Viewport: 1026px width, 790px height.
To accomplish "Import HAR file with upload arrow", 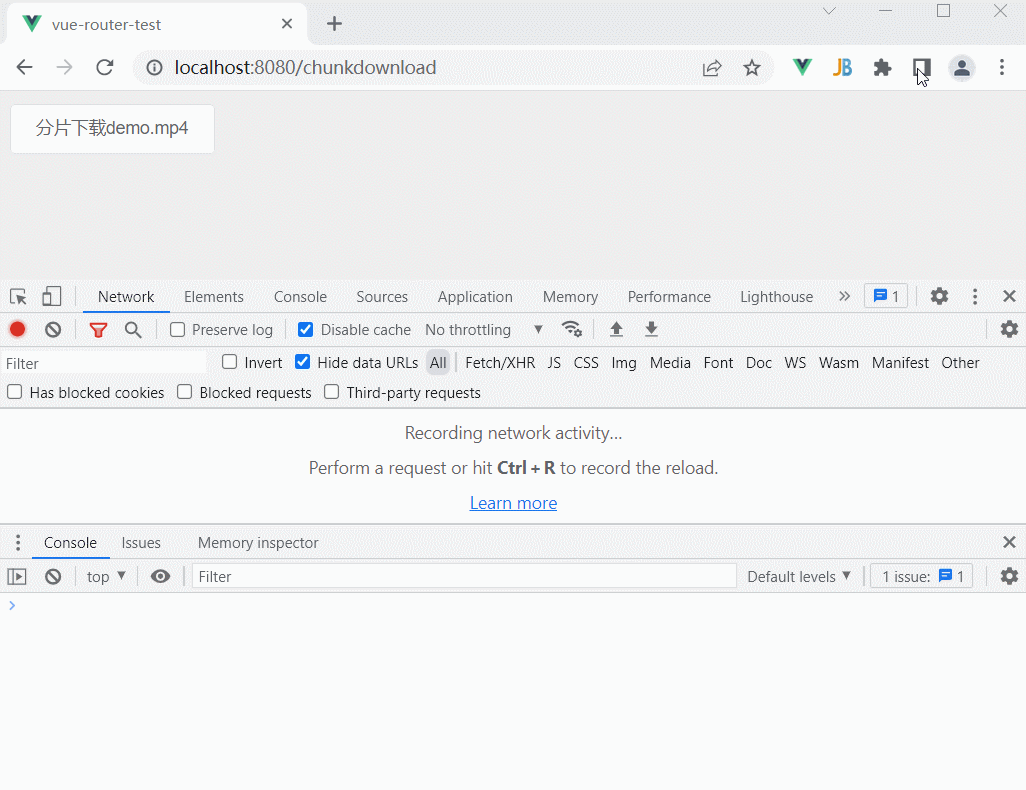I will [616, 329].
